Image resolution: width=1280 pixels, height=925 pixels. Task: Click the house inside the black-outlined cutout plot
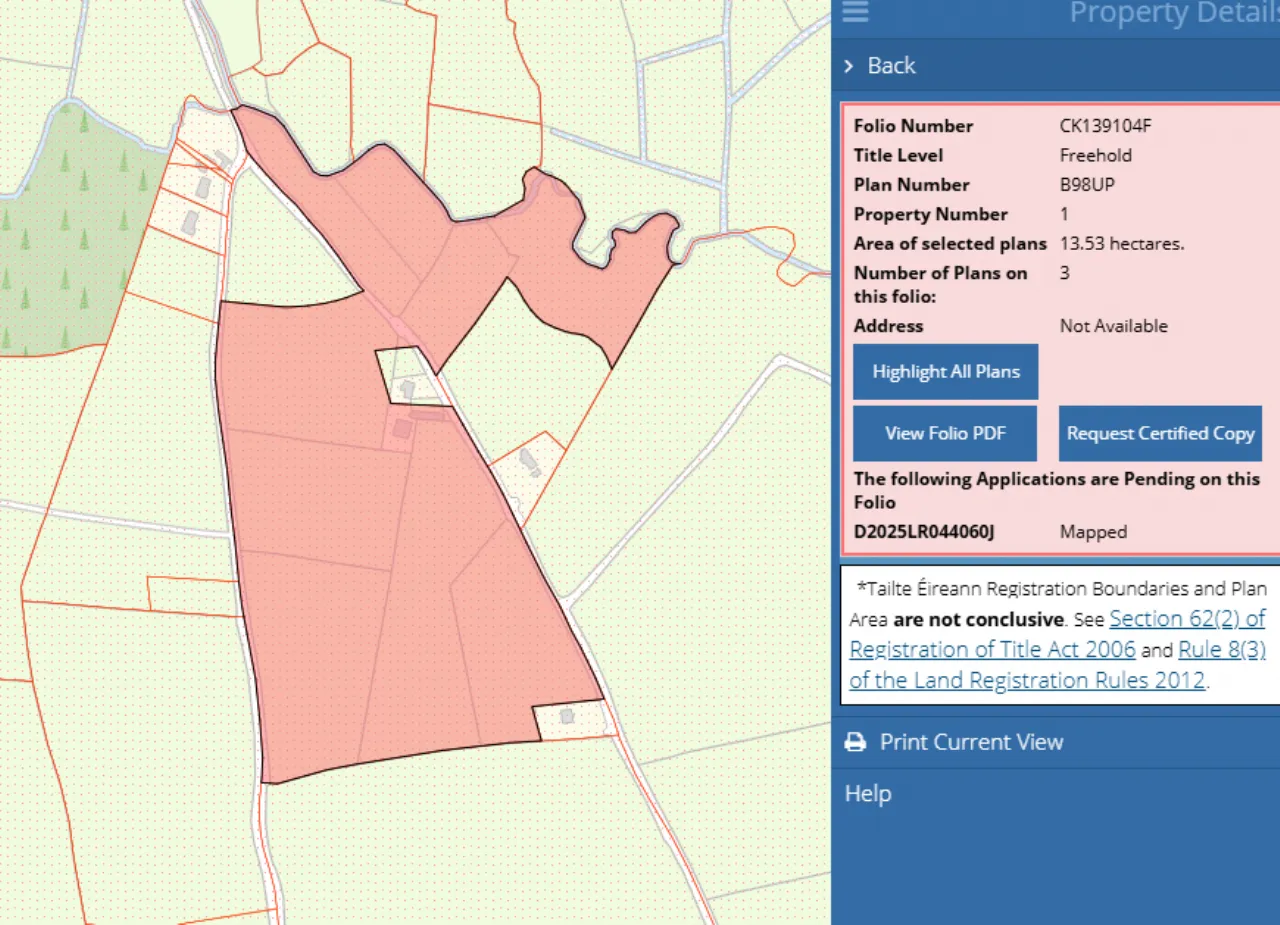pyautogui.click(x=407, y=387)
